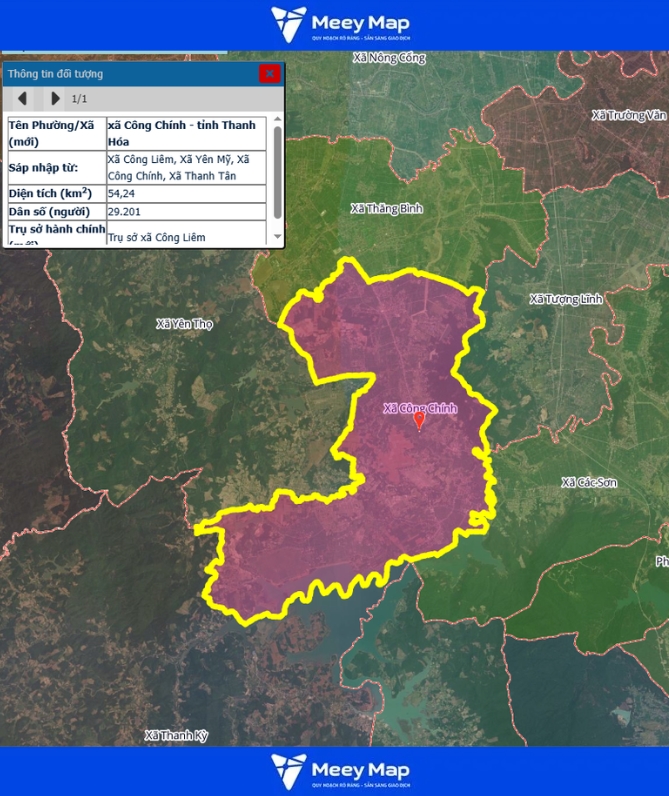Select the Xã Nông Cống label

click(389, 58)
